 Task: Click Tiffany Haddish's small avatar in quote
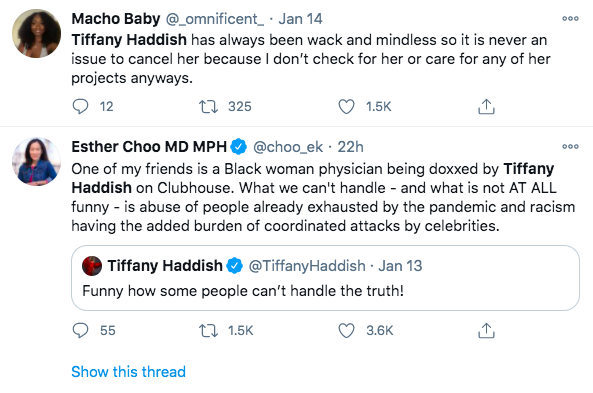92,266
